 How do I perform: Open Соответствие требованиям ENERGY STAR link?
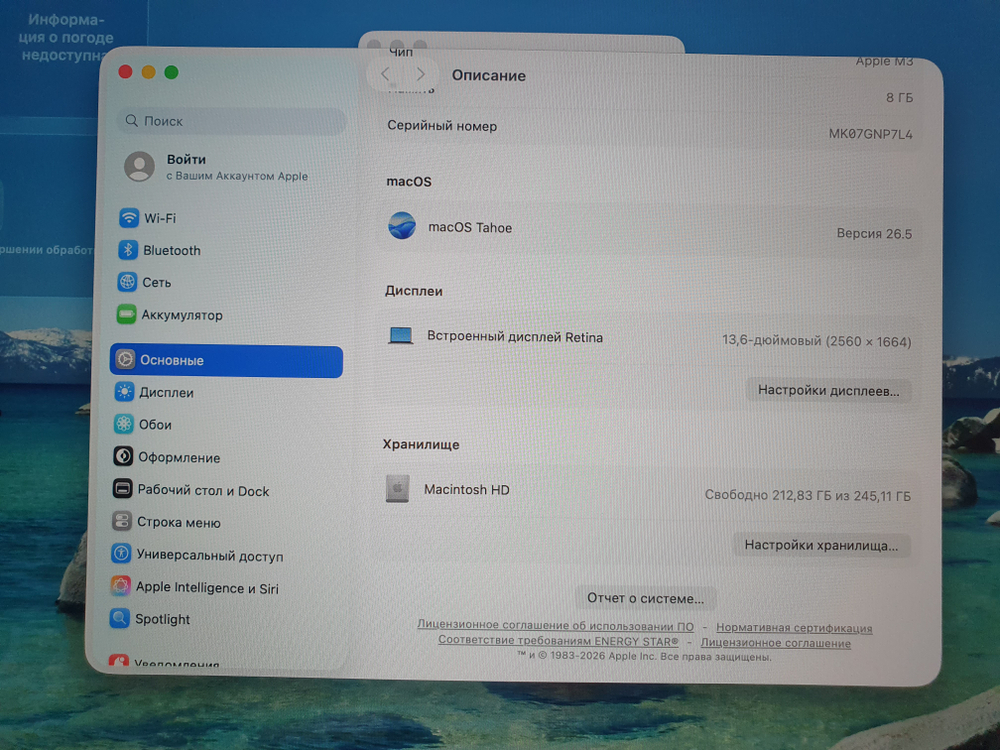point(558,640)
